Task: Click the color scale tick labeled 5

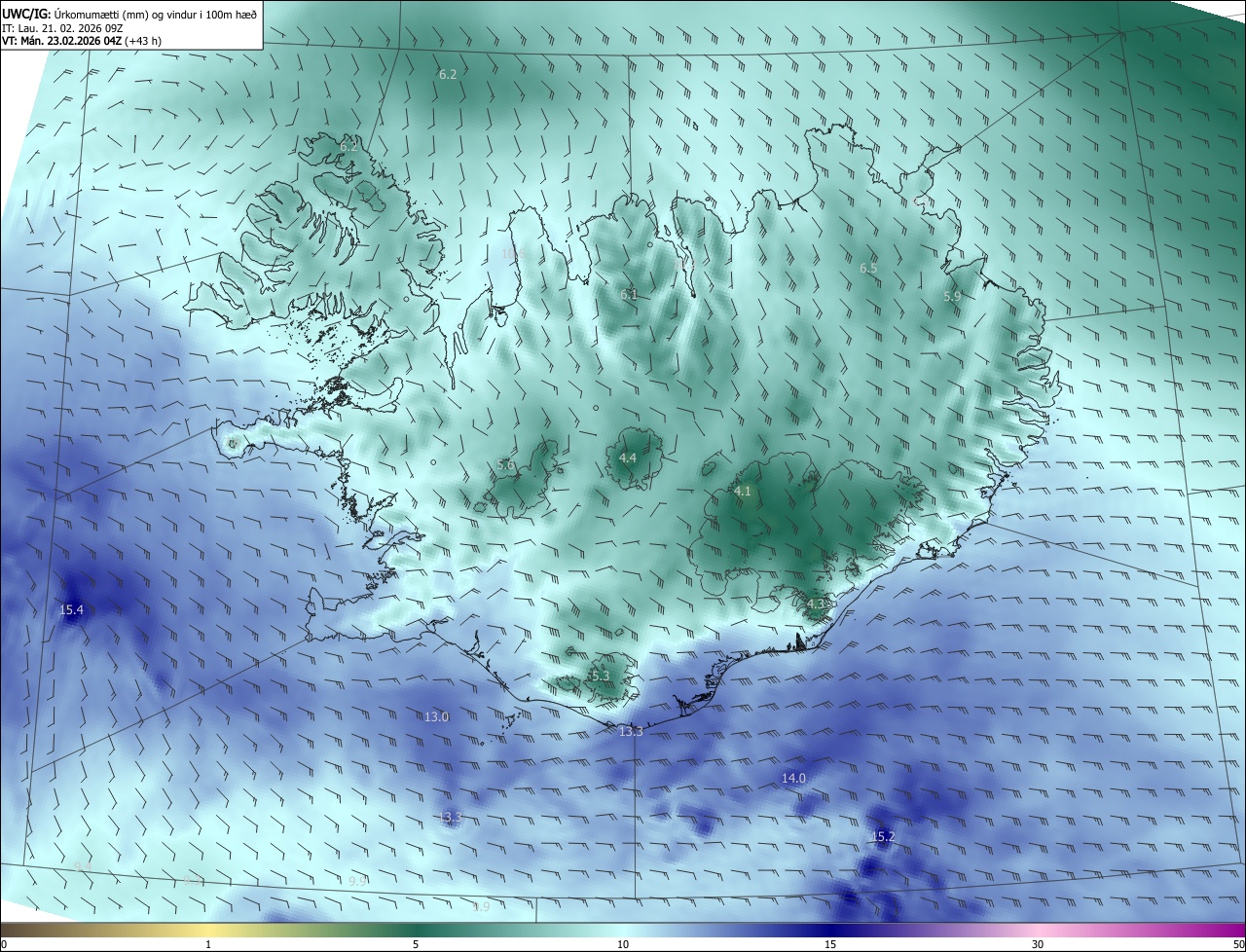Action: [x=416, y=945]
